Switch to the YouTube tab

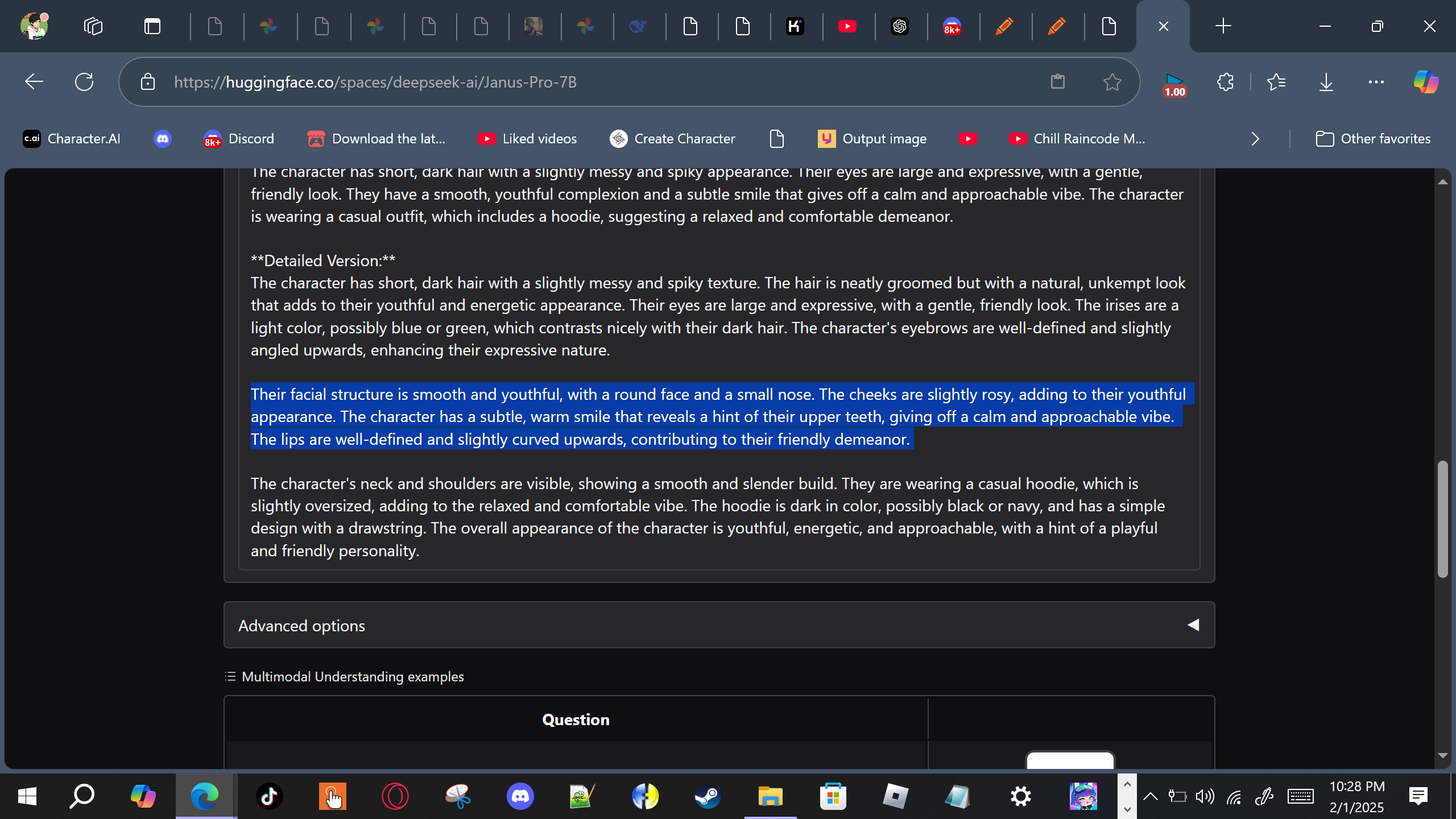pos(847,26)
